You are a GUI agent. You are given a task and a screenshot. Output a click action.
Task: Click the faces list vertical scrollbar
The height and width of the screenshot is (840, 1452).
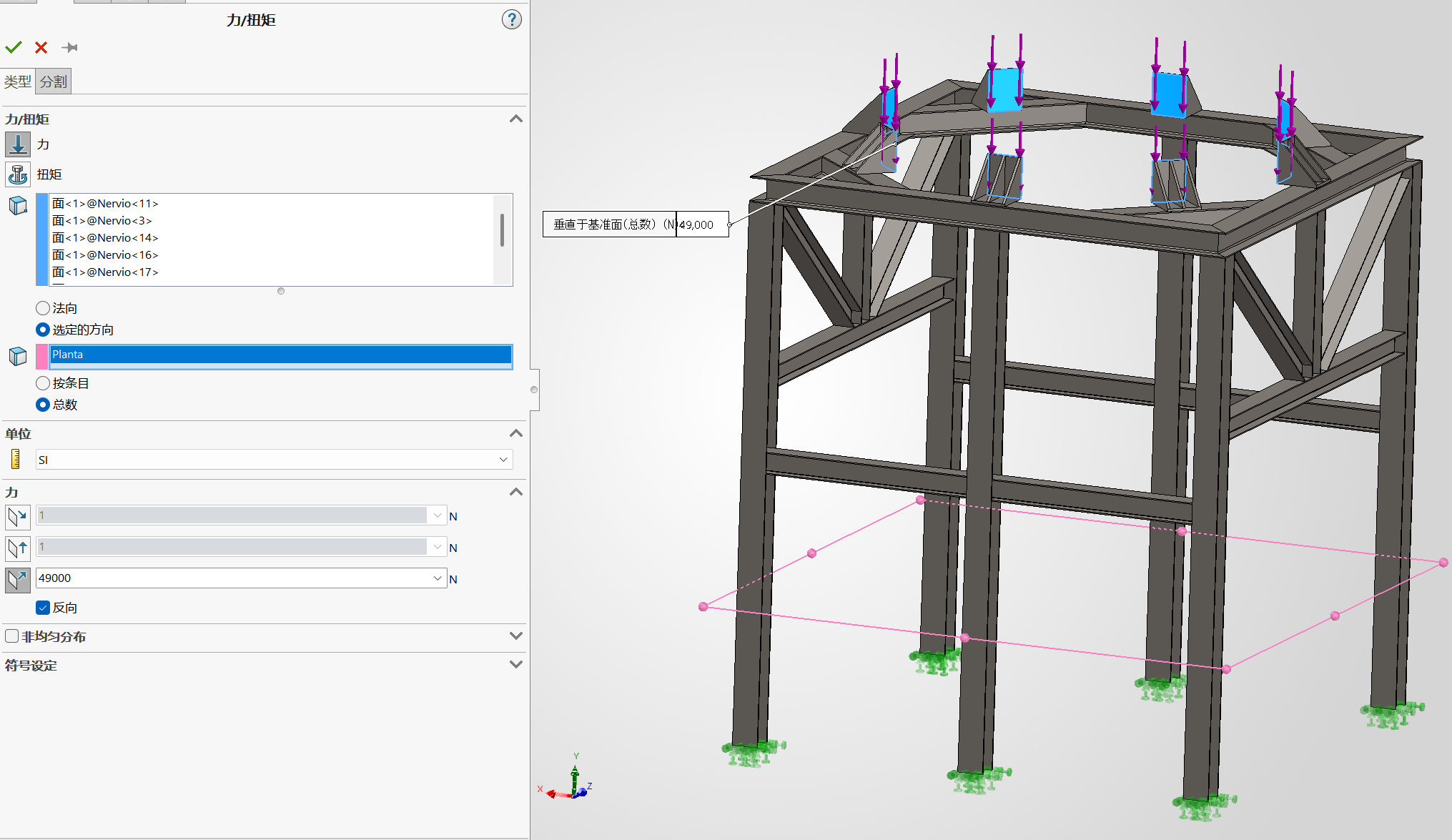(503, 231)
